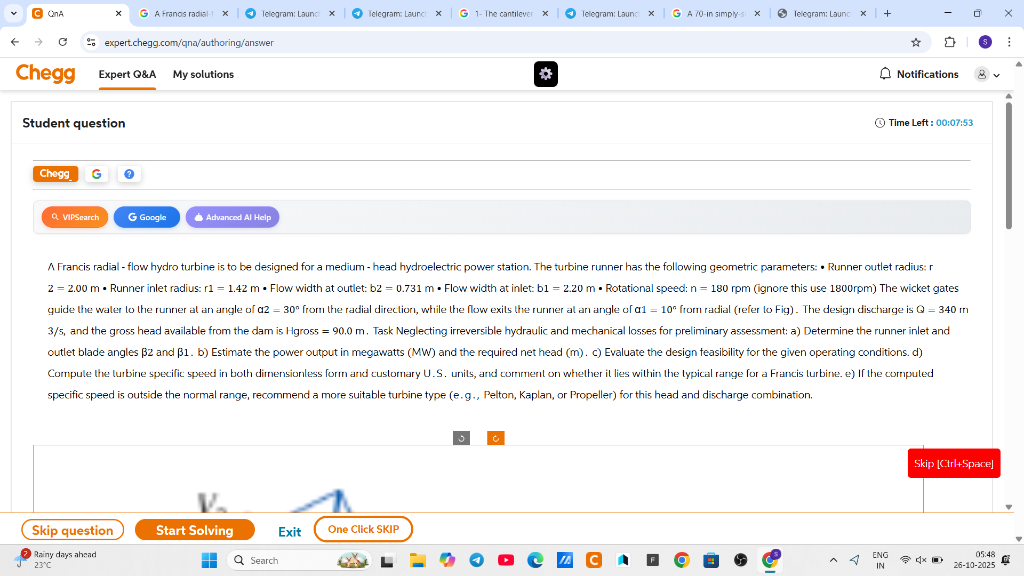Click the blue question mark help icon
Image resolution: width=1024 pixels, height=576 pixels.
(x=129, y=174)
